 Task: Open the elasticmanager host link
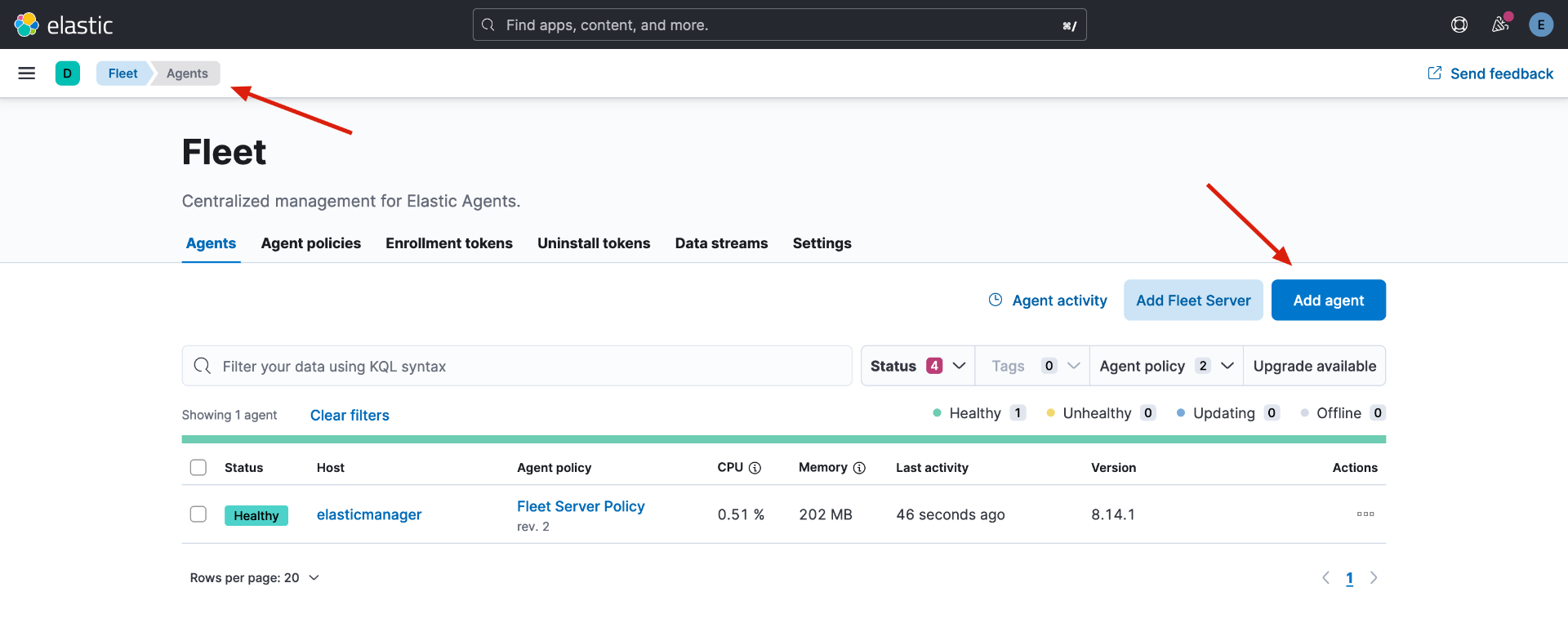click(x=369, y=514)
